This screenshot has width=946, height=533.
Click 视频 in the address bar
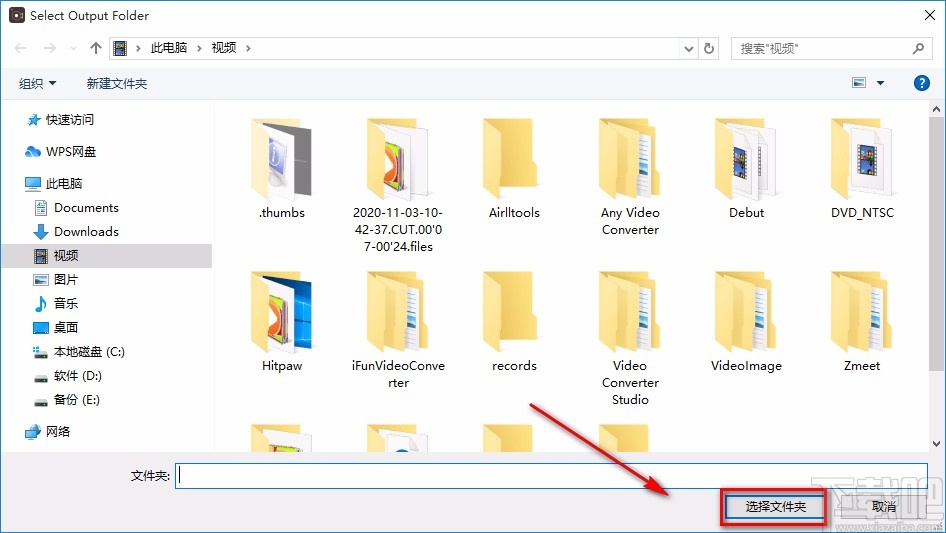click(224, 48)
